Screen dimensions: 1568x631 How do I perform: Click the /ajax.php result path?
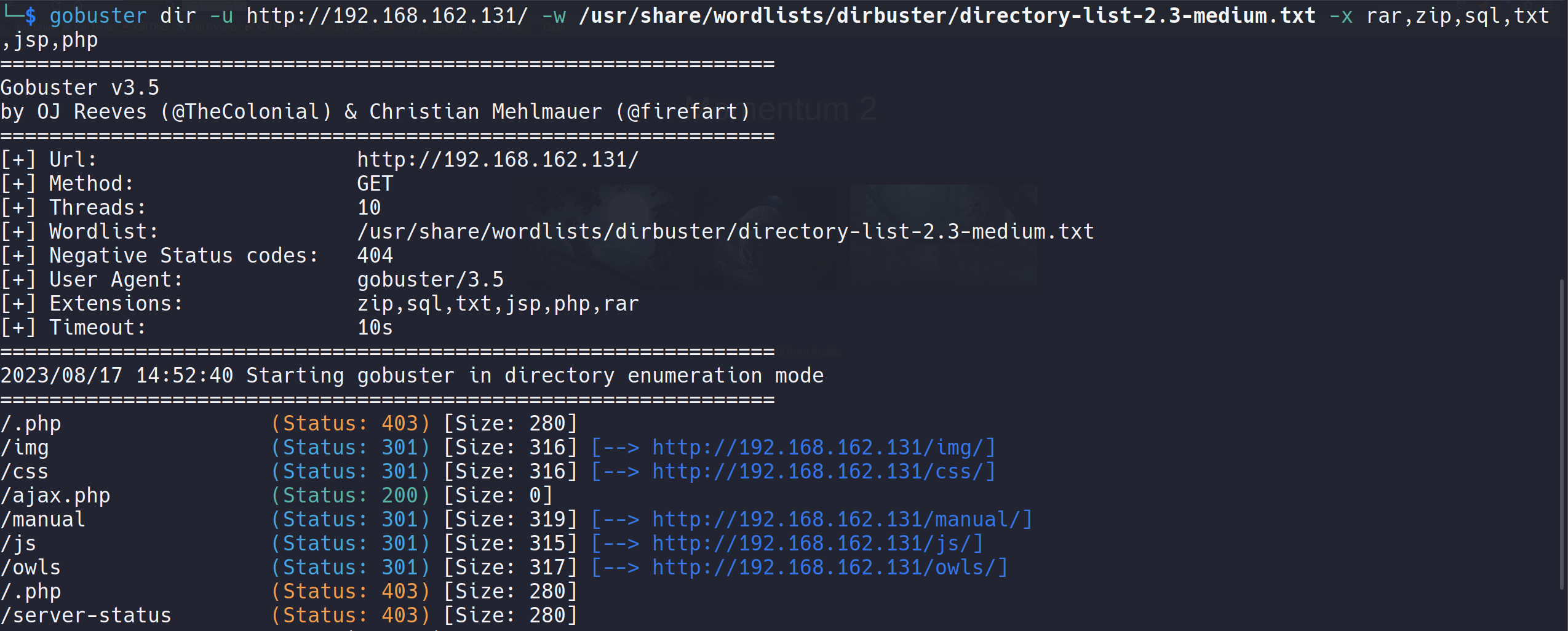[55, 496]
